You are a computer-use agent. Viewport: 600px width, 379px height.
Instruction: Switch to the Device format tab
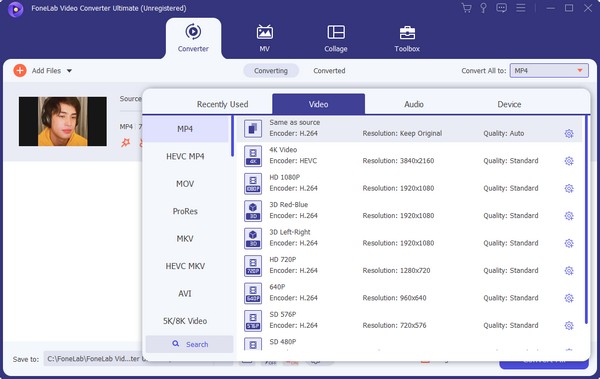click(x=509, y=104)
